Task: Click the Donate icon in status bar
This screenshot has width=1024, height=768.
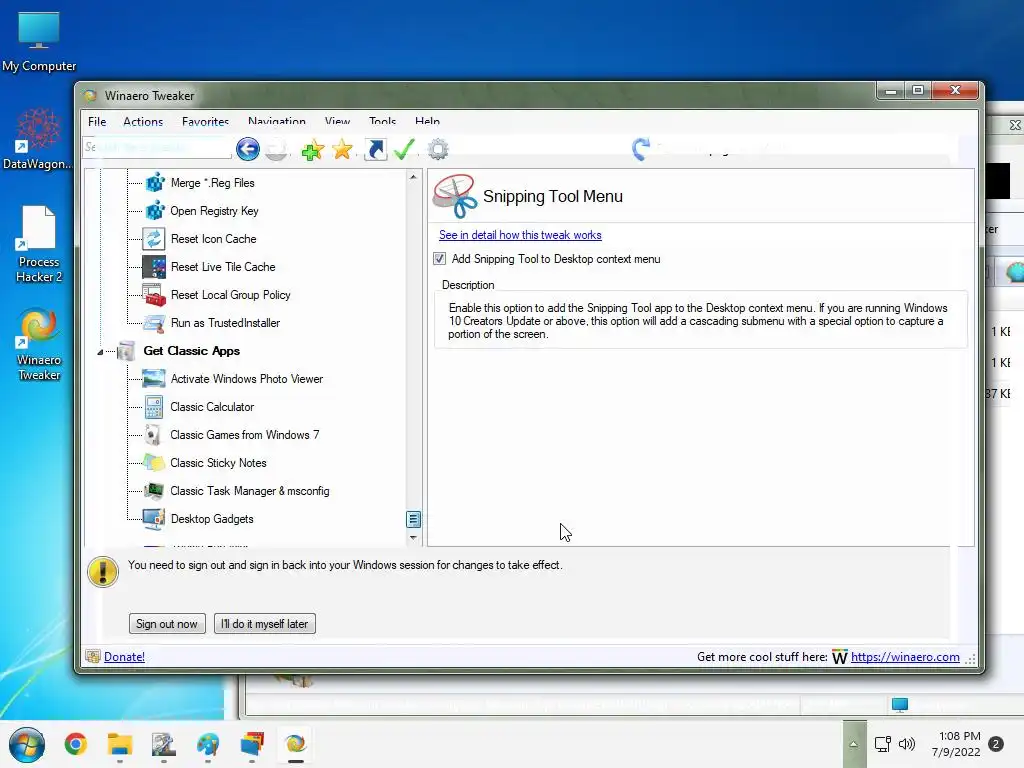Action: pyautogui.click(x=93, y=656)
